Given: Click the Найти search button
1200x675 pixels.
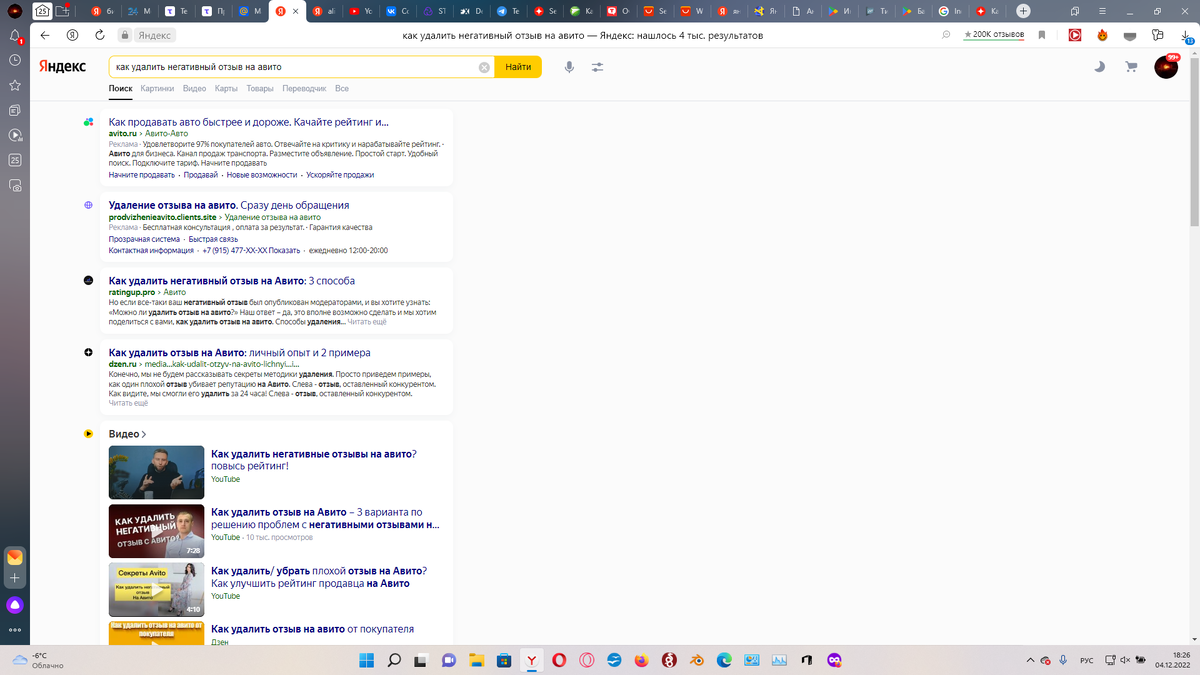Looking at the screenshot, I should coord(518,67).
